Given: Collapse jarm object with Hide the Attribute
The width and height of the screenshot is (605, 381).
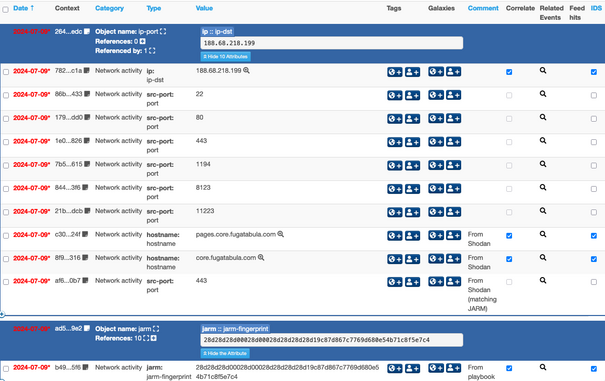Looking at the screenshot, I should (225, 353).
